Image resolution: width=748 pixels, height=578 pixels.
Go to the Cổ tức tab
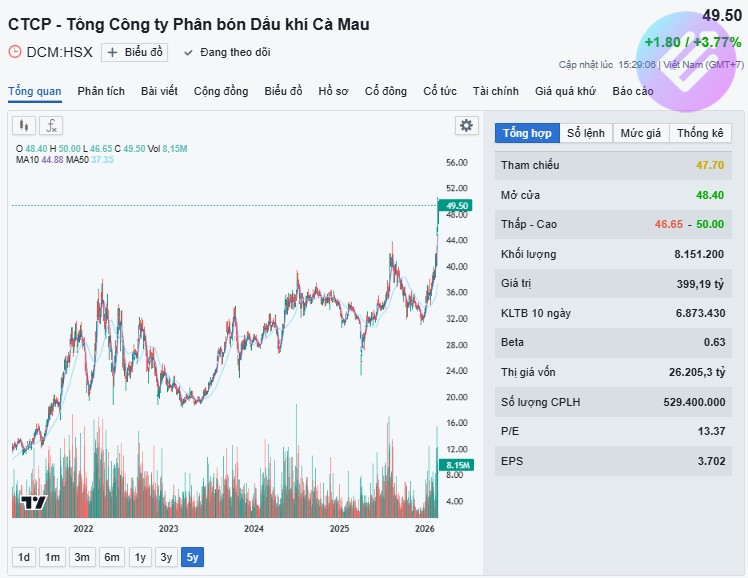(x=439, y=91)
